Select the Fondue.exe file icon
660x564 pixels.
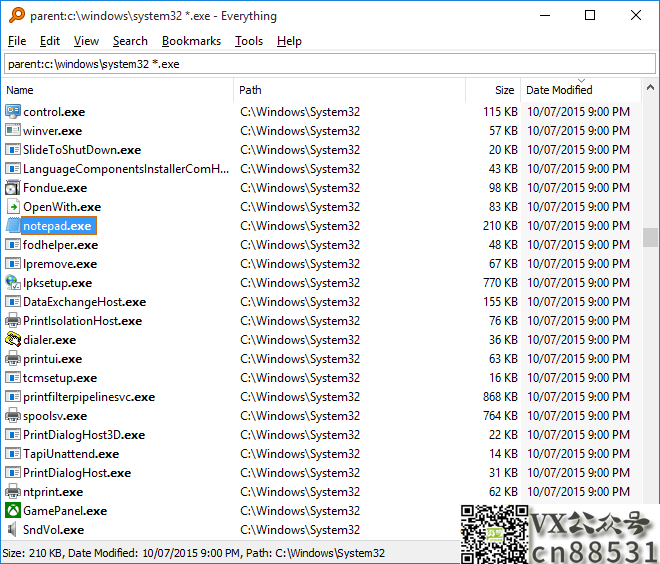12,188
